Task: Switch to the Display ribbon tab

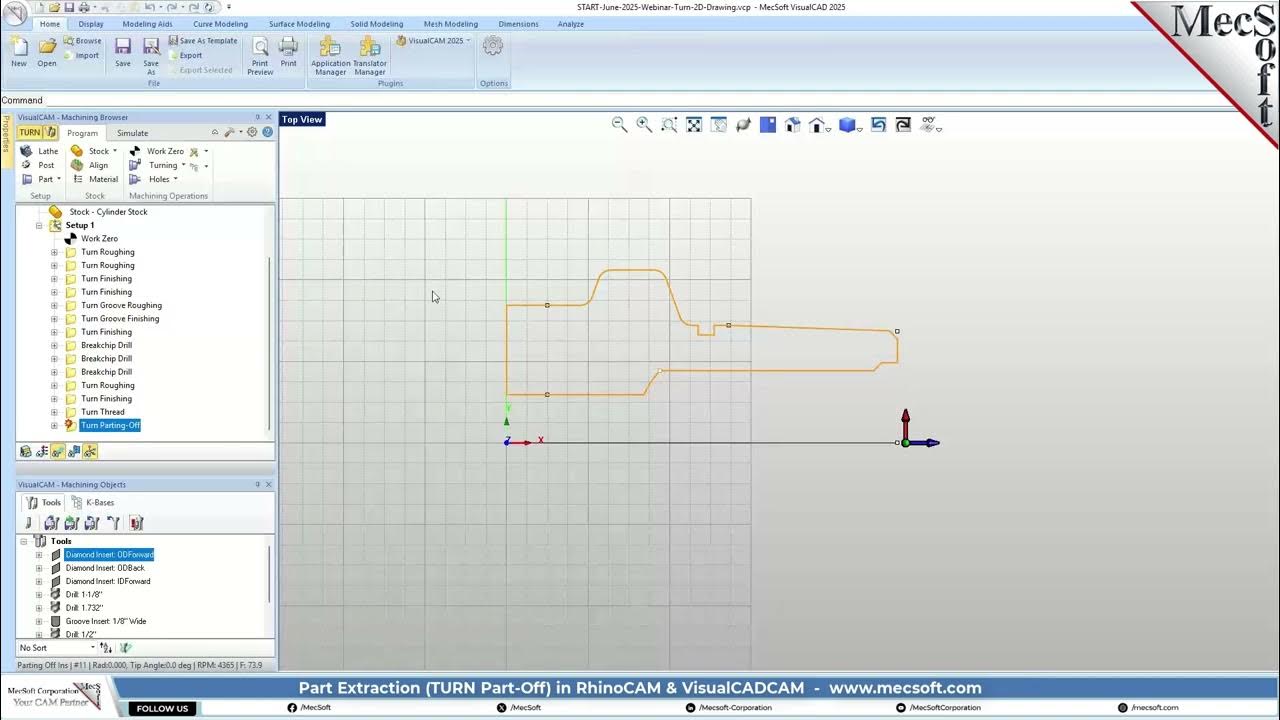Action: point(91,24)
